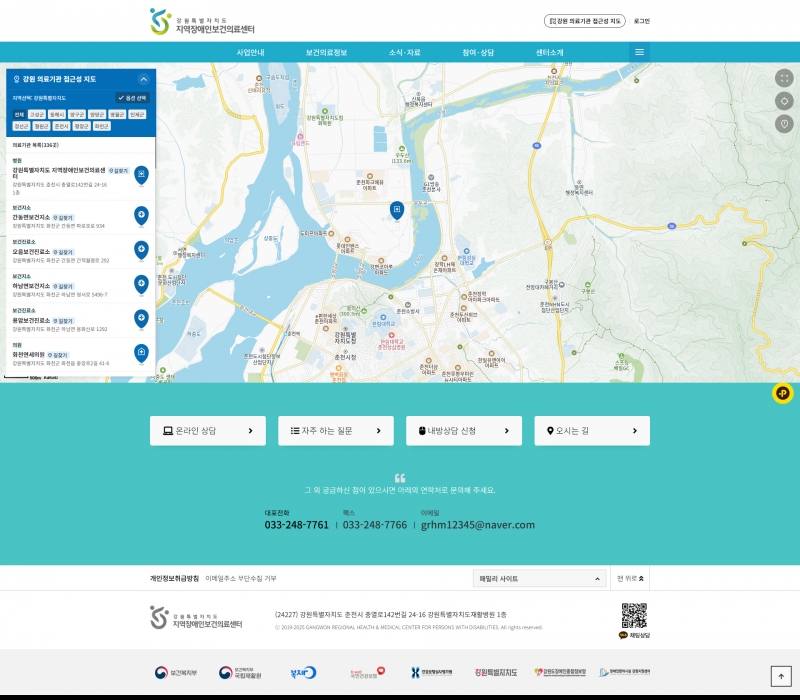800x700 pixels.
Task: Click the blue hospital marker on map
Action: [x=396, y=209]
